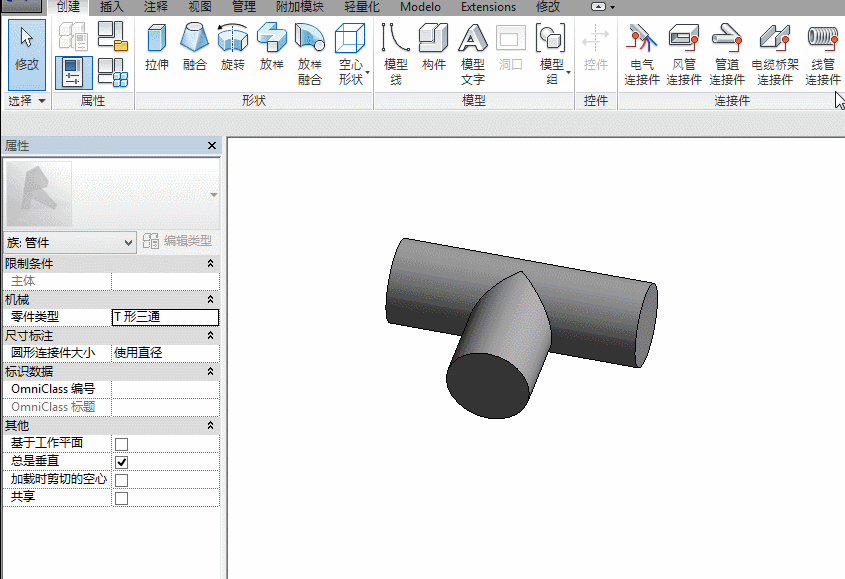Viewport: 845px width, 579px height.
Task: Open the family types grid icon
Action: pos(113,73)
